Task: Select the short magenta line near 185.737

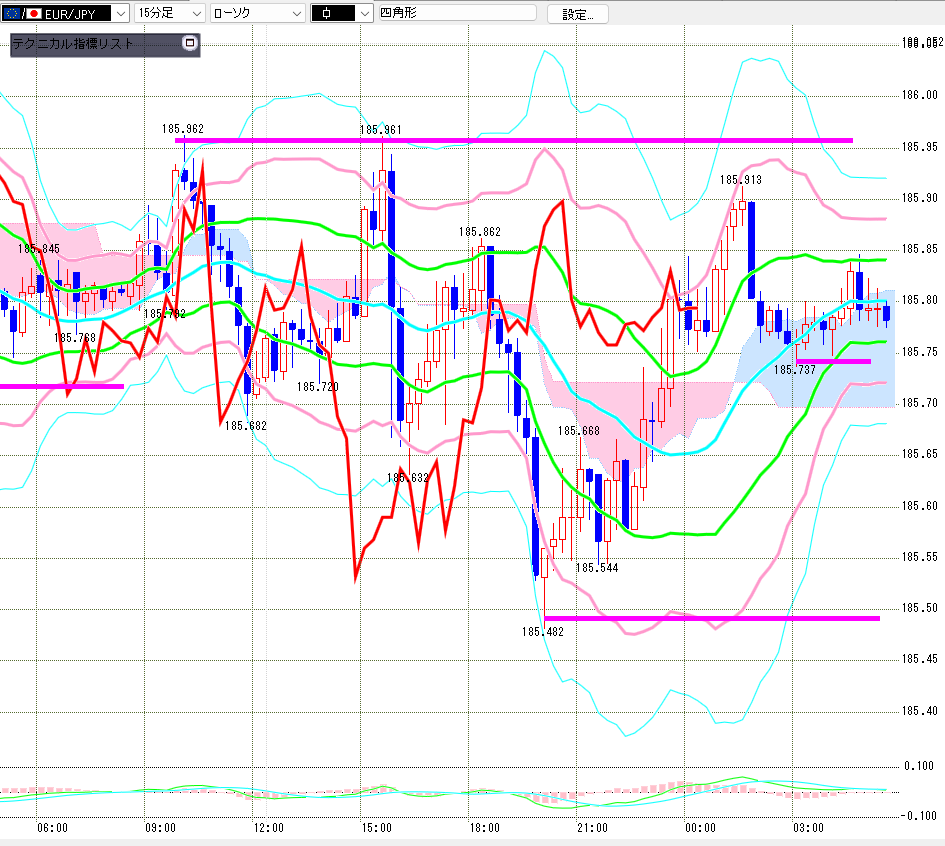Action: 834,362
